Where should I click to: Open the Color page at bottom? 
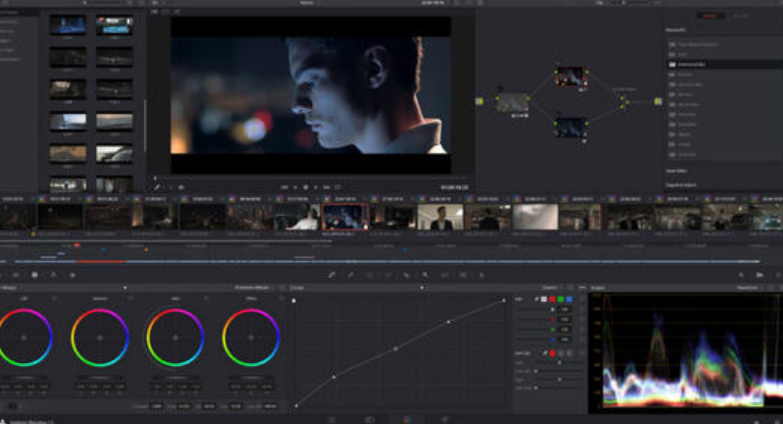coord(406,419)
